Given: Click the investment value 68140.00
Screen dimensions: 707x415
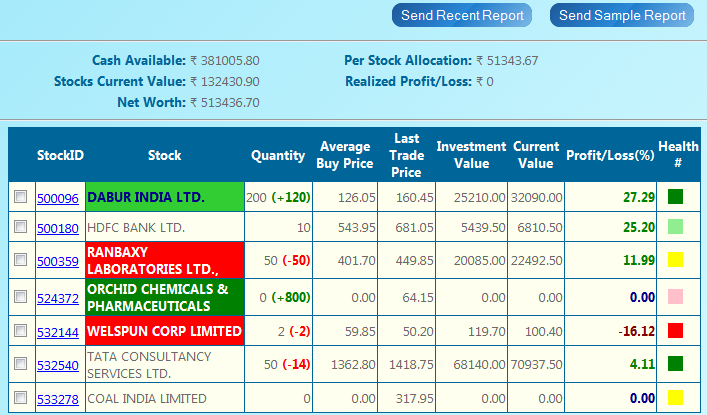Looking at the screenshot, I should [479, 364].
